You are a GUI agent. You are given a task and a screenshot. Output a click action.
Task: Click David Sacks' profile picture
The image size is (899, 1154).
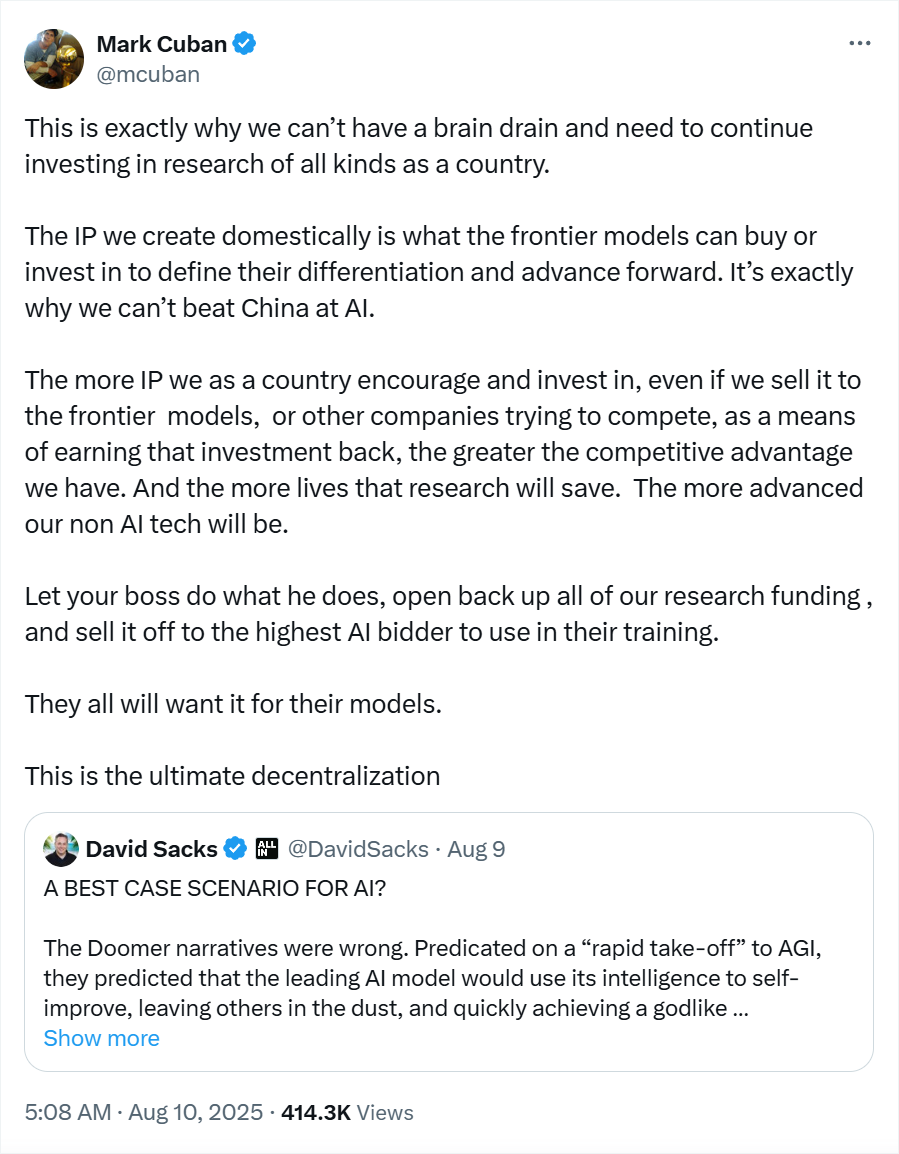60,848
